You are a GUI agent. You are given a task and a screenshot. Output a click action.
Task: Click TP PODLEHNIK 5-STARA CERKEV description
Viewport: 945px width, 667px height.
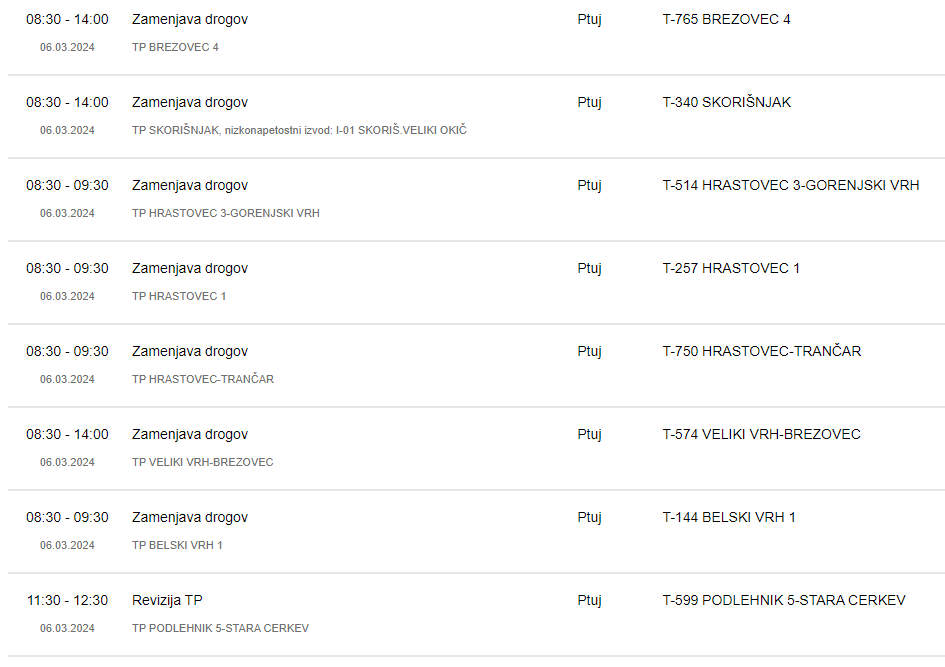tap(220, 628)
